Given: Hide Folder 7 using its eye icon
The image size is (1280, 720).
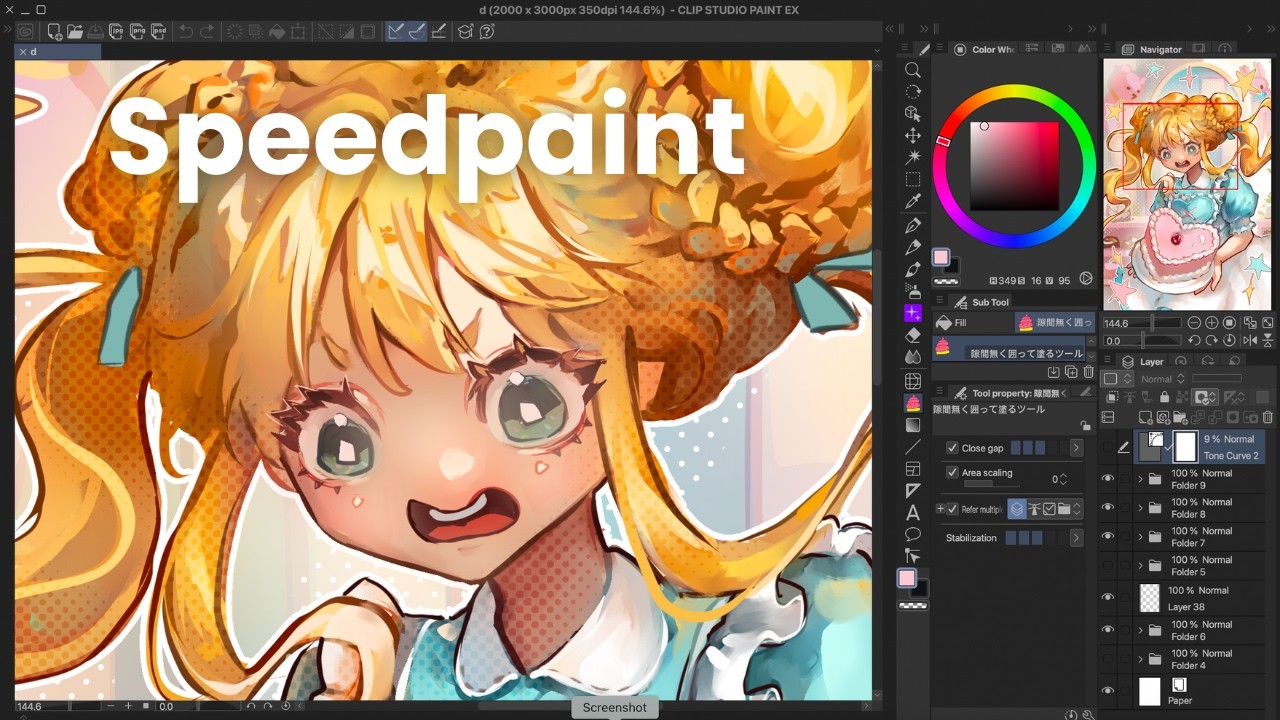Looking at the screenshot, I should point(1107,537).
